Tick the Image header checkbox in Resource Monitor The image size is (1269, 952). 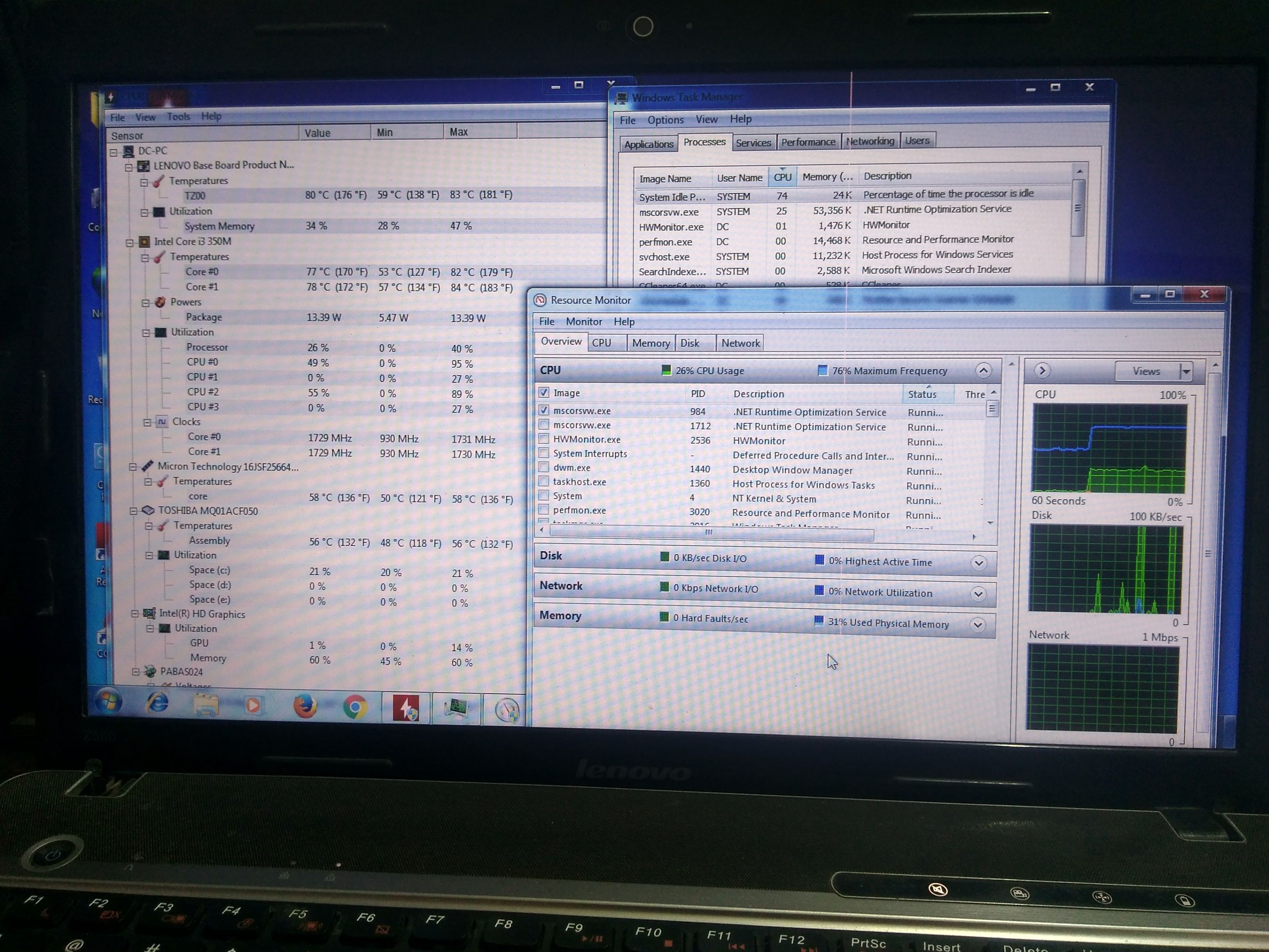[543, 393]
